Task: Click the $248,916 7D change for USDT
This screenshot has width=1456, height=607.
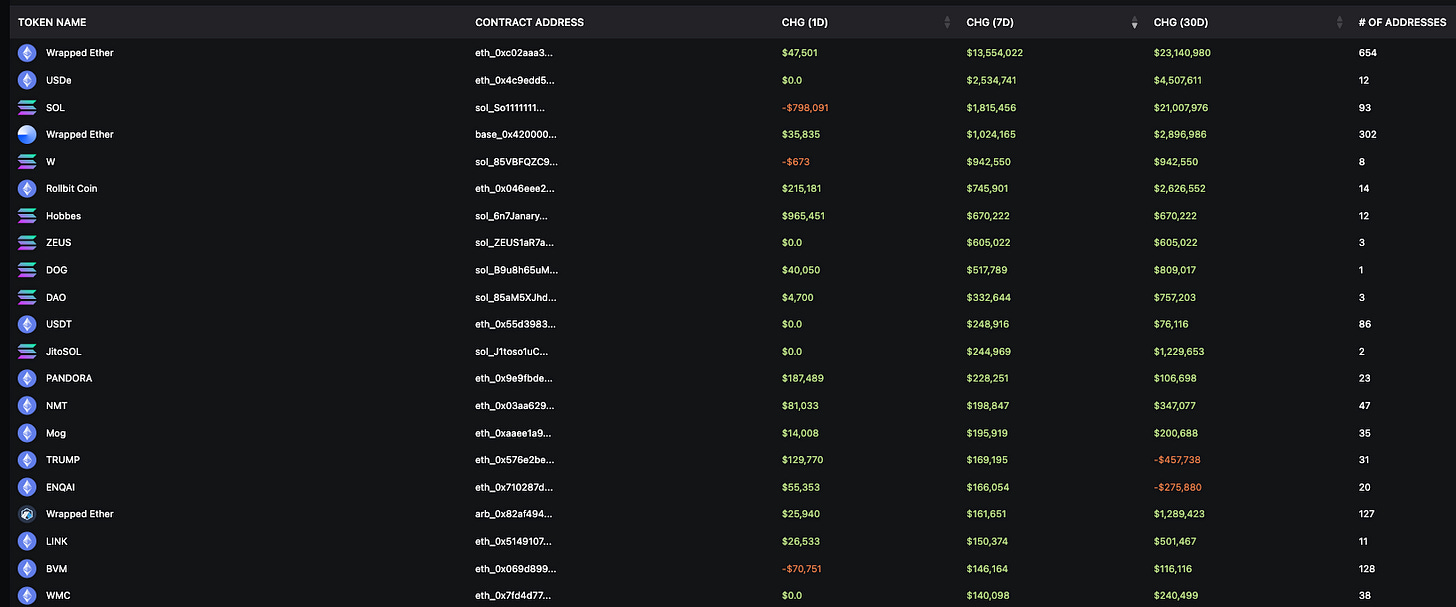Action: point(987,324)
